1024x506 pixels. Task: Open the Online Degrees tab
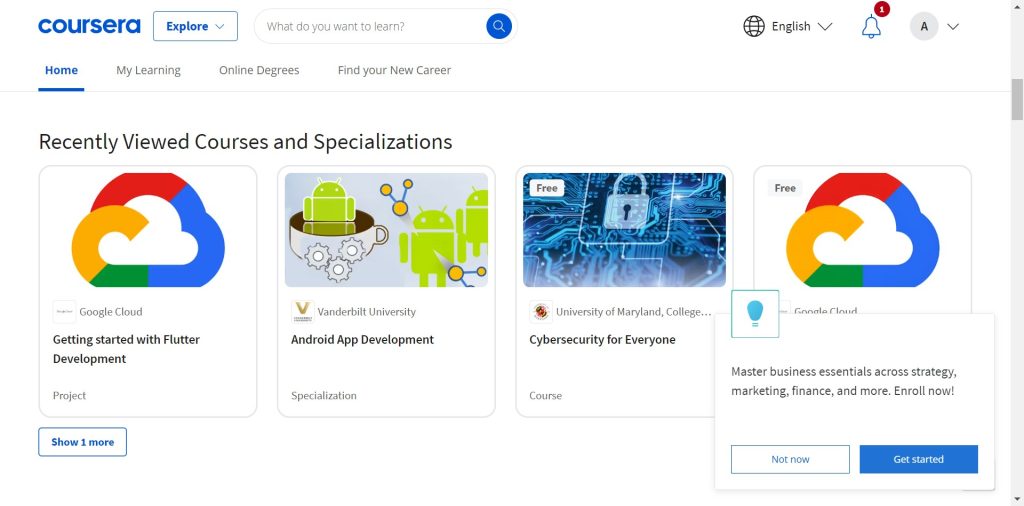[x=259, y=70]
